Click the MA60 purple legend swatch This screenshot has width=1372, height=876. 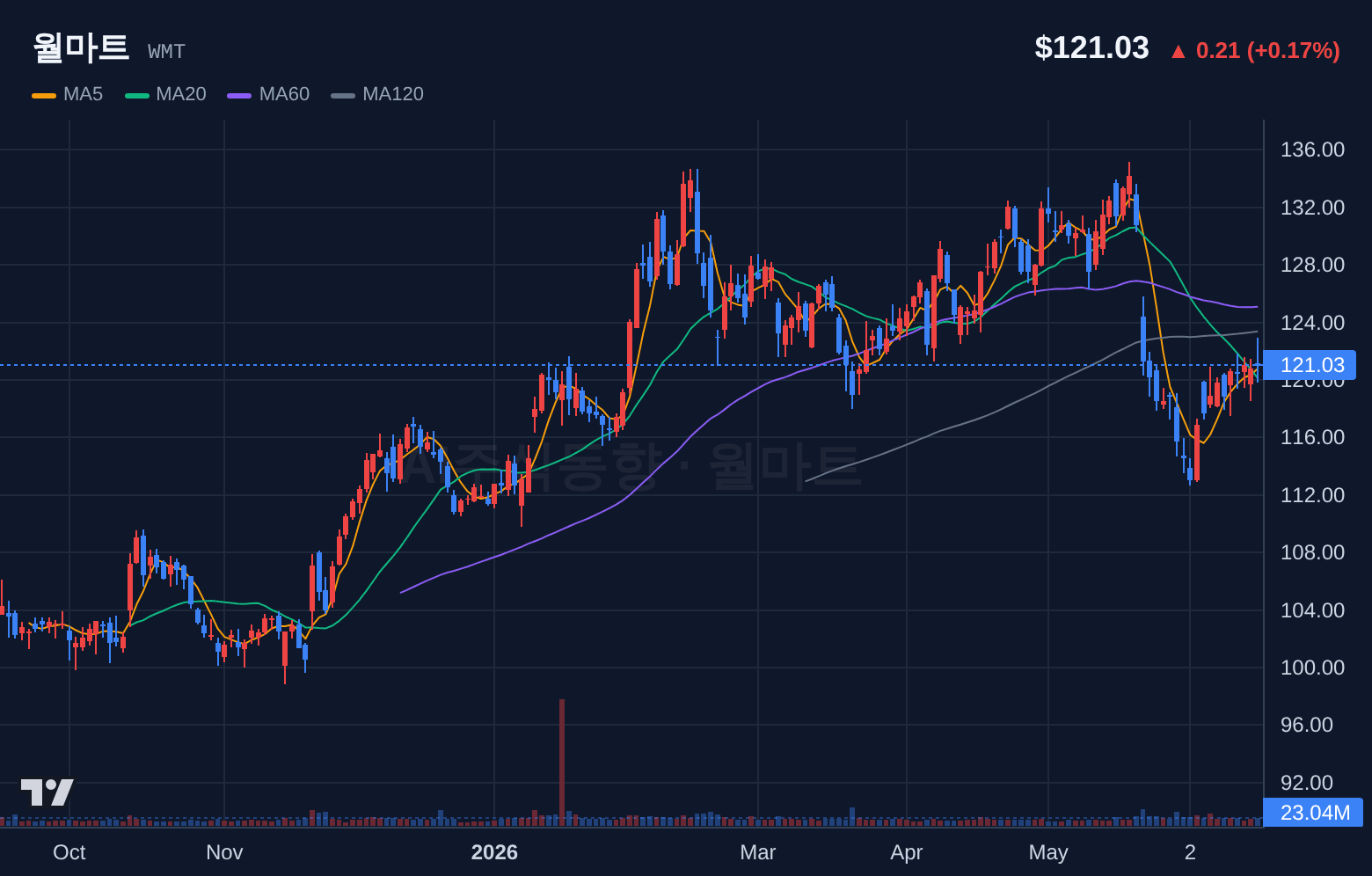[x=239, y=95]
